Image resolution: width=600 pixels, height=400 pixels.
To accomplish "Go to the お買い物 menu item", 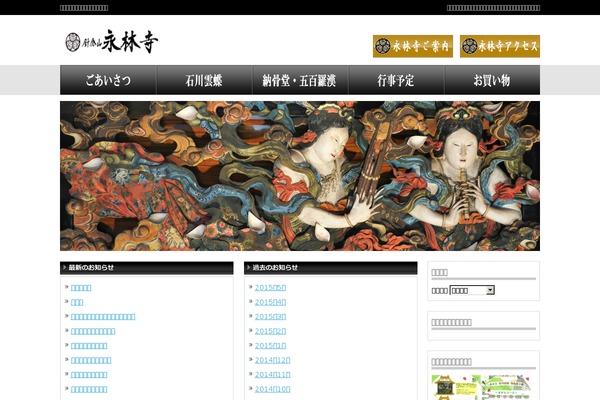I will click(x=492, y=80).
